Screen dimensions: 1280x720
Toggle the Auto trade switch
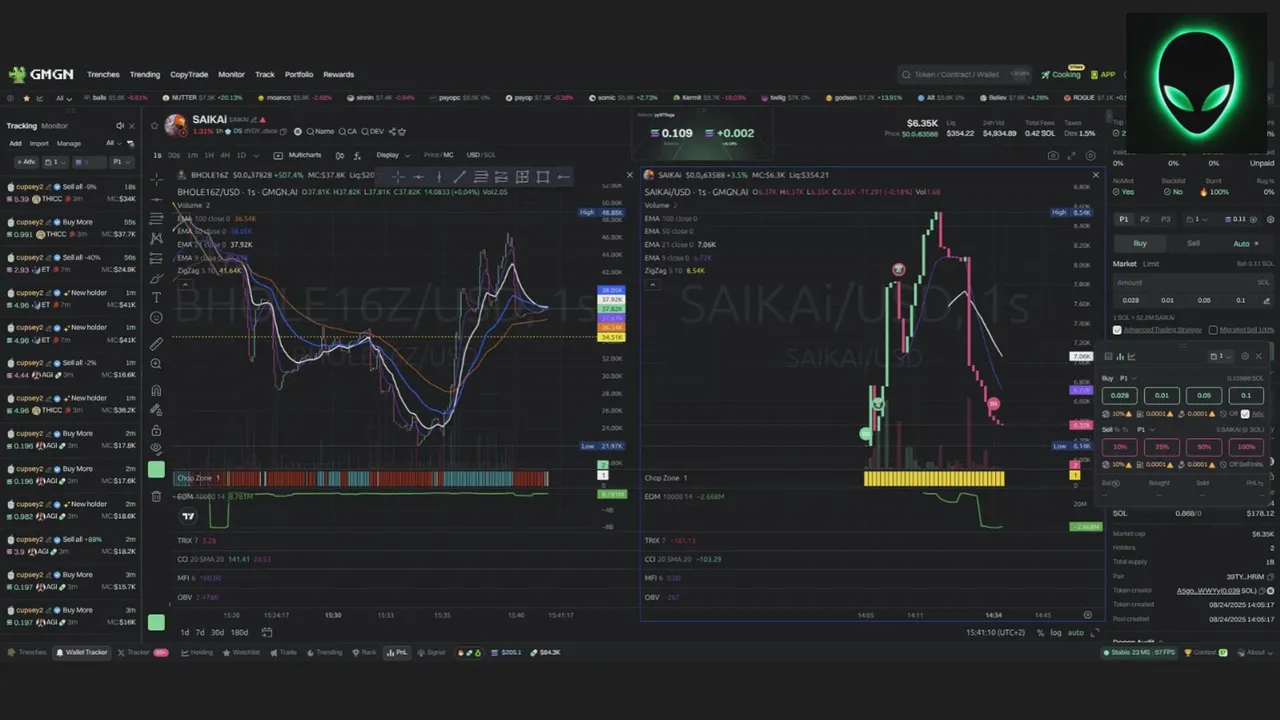point(1245,243)
